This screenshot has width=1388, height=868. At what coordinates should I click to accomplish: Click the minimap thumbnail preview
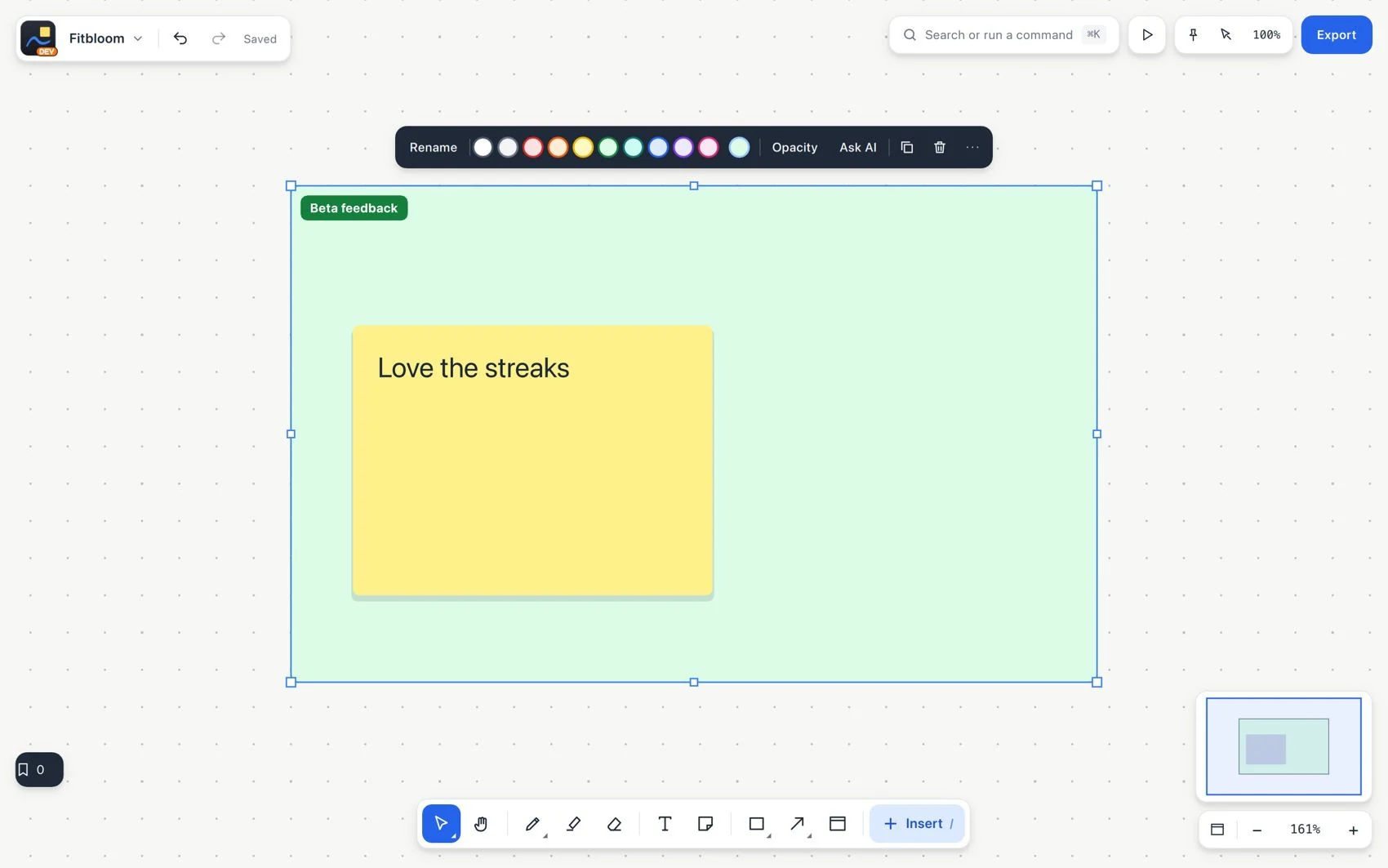[1283, 746]
